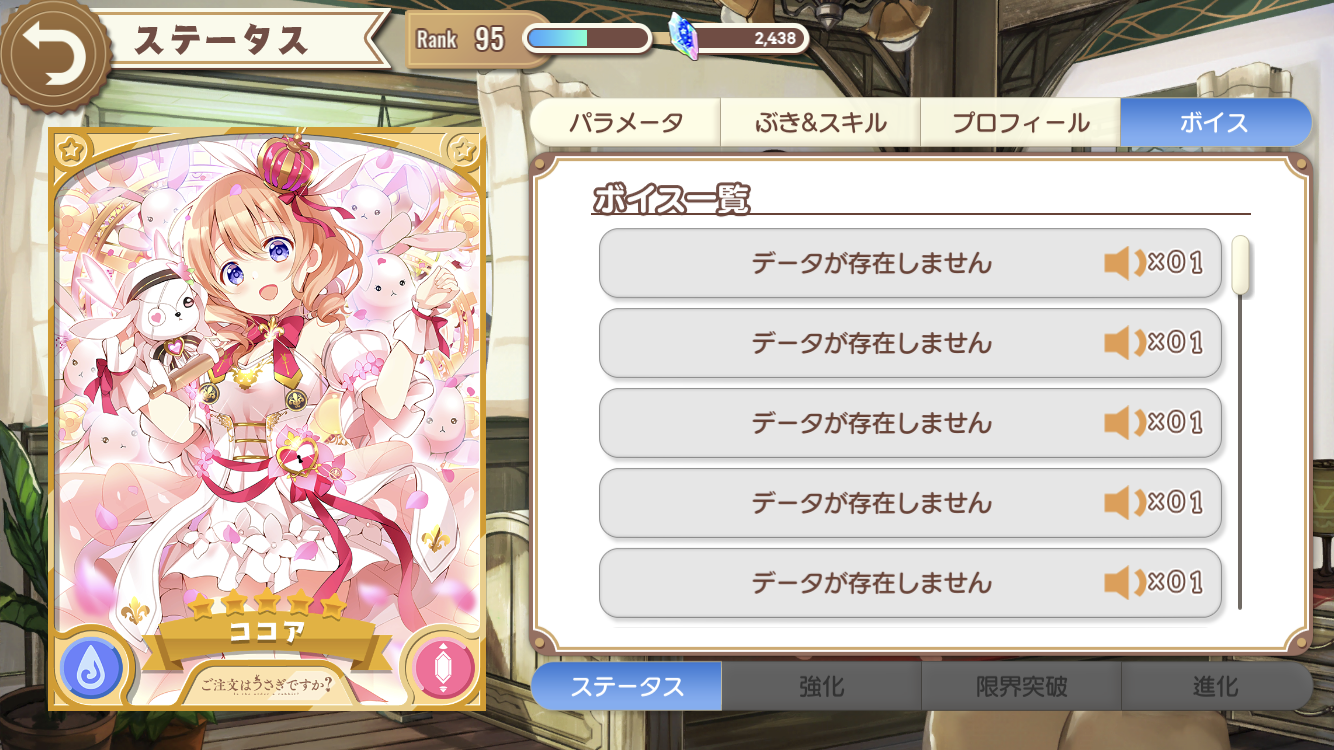
Task: Switch to the 進化 bottom tab
Action: (1216, 686)
